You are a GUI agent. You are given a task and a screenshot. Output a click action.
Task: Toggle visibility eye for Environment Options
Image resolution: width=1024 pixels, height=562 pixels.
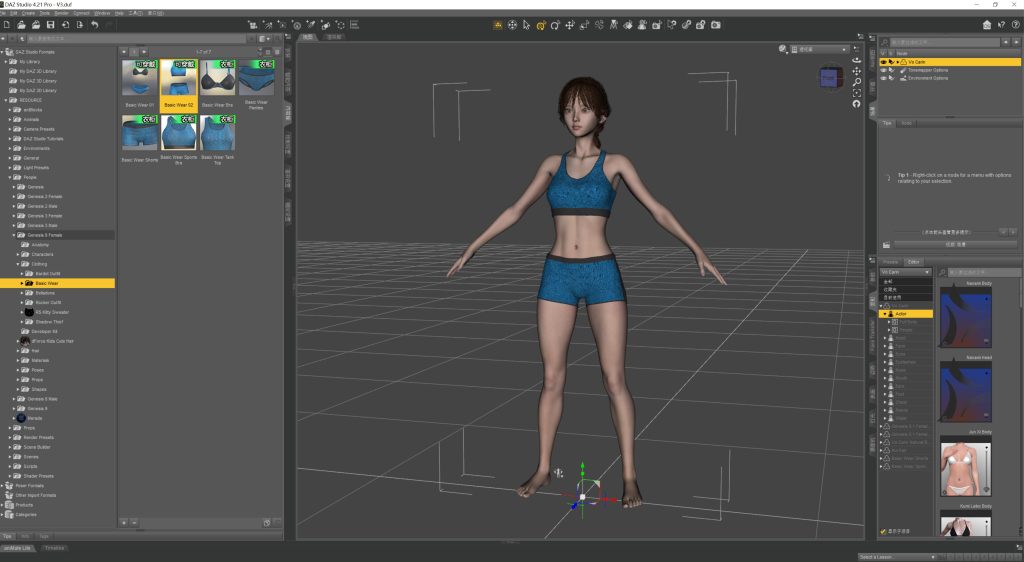[884, 78]
